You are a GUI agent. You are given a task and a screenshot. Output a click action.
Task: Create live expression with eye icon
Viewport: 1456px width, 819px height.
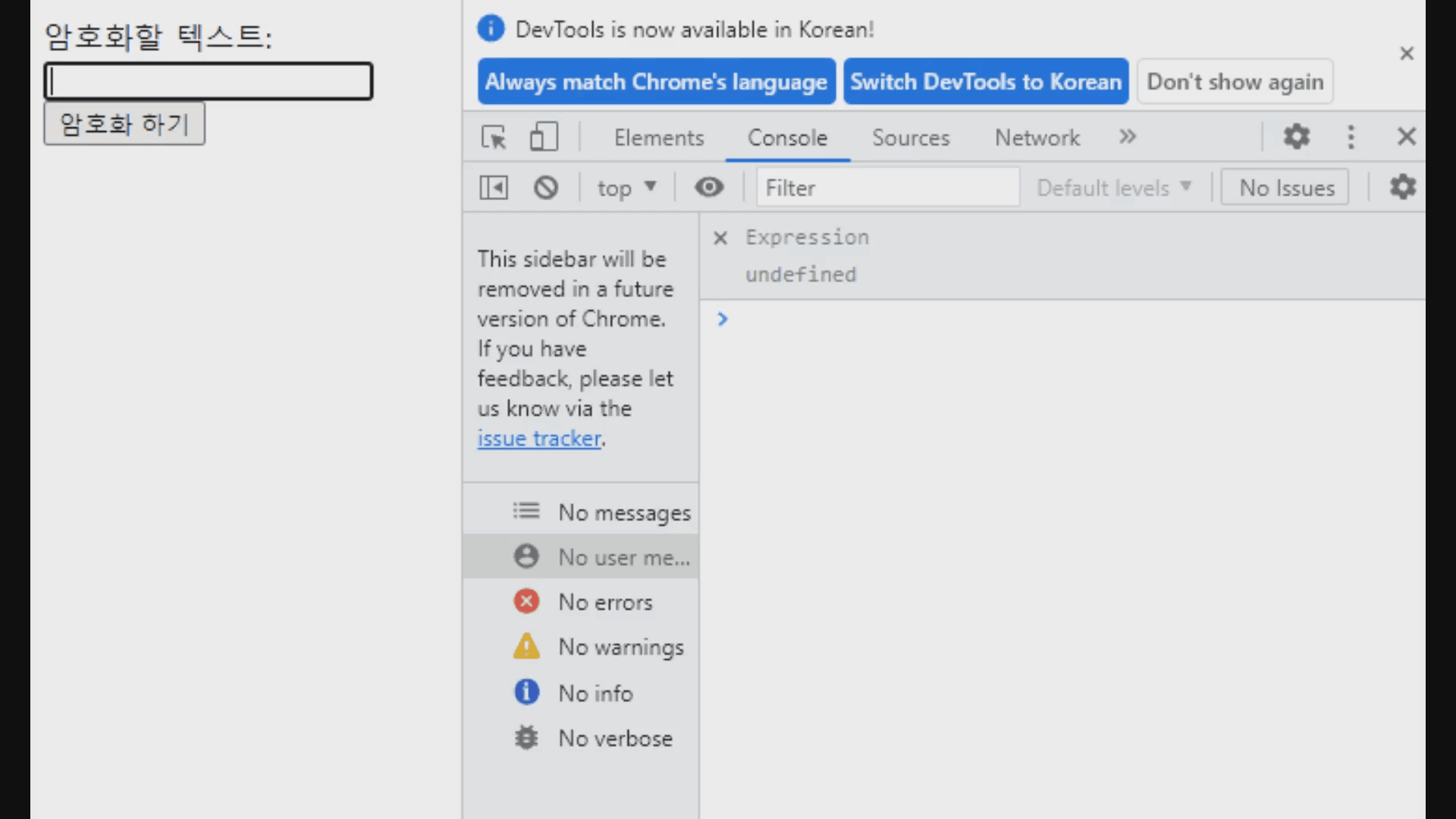[709, 187]
